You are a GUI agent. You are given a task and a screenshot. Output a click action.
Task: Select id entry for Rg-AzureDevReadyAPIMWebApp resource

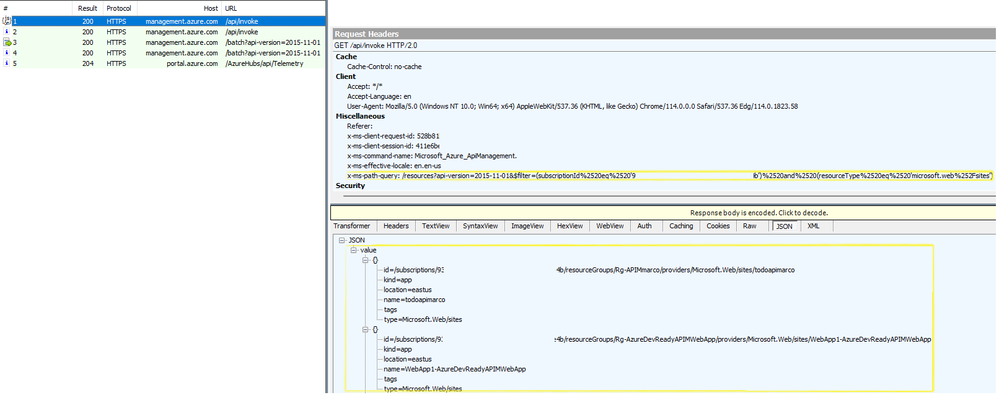pyautogui.click(x=658, y=340)
